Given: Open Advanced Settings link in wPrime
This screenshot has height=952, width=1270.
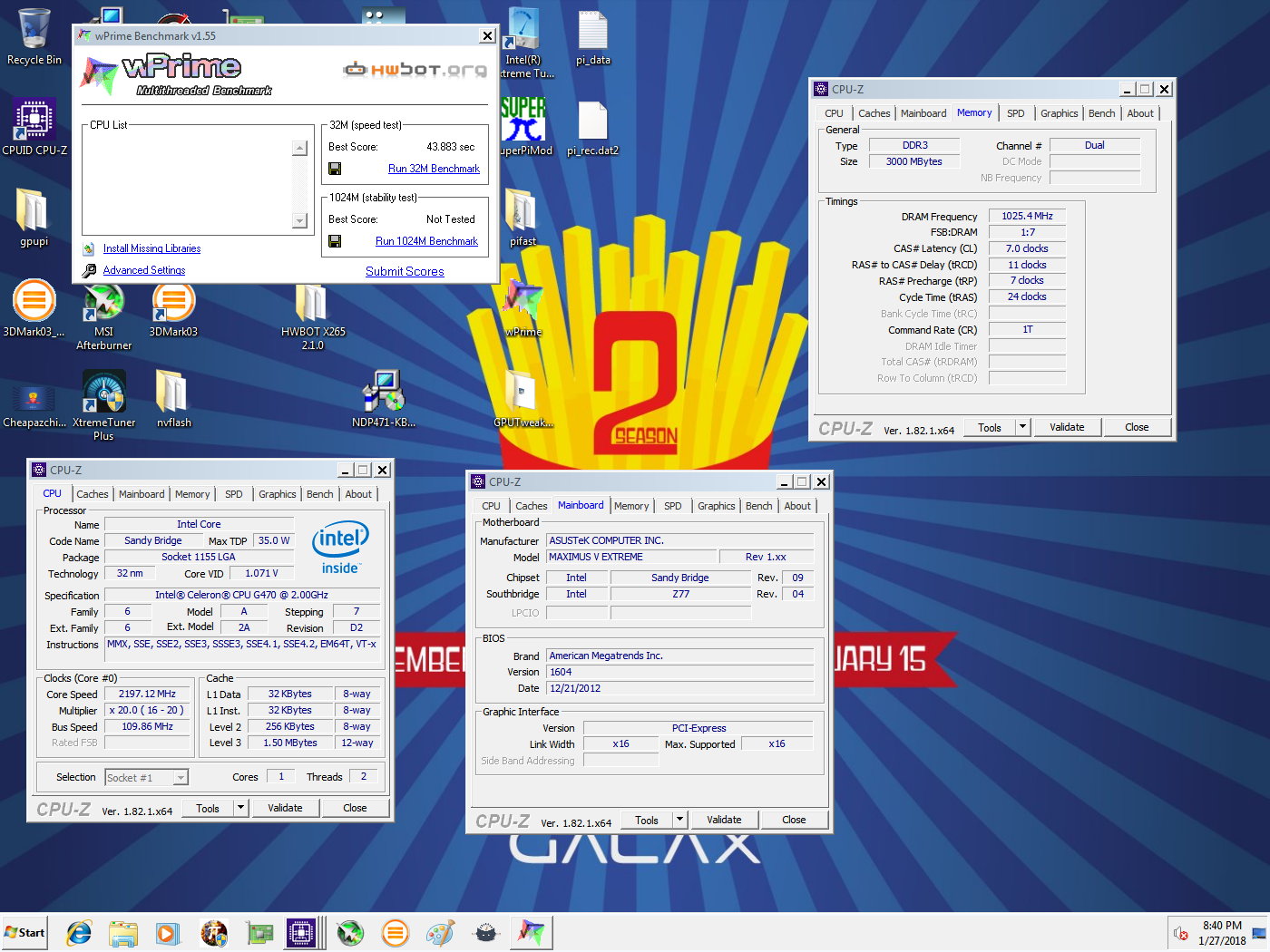Looking at the screenshot, I should [144, 270].
